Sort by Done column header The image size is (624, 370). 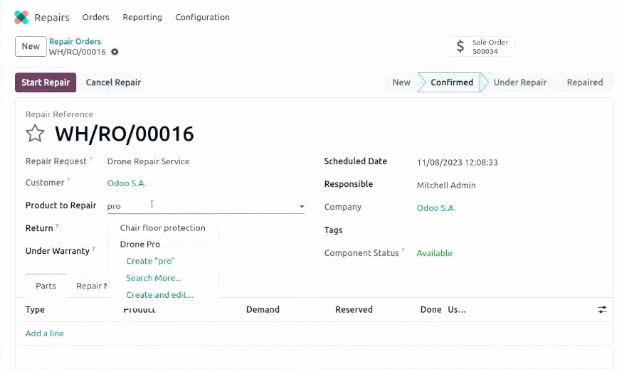click(x=431, y=310)
